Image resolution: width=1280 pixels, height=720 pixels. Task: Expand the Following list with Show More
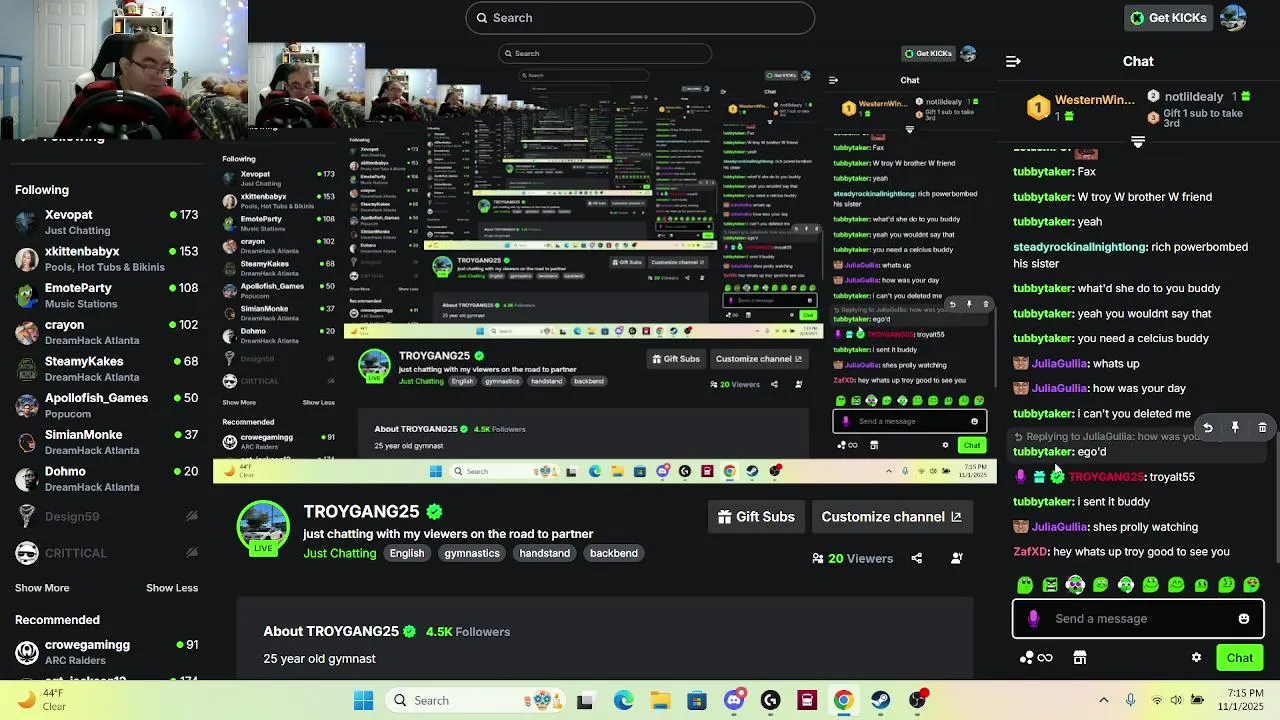[x=42, y=588]
